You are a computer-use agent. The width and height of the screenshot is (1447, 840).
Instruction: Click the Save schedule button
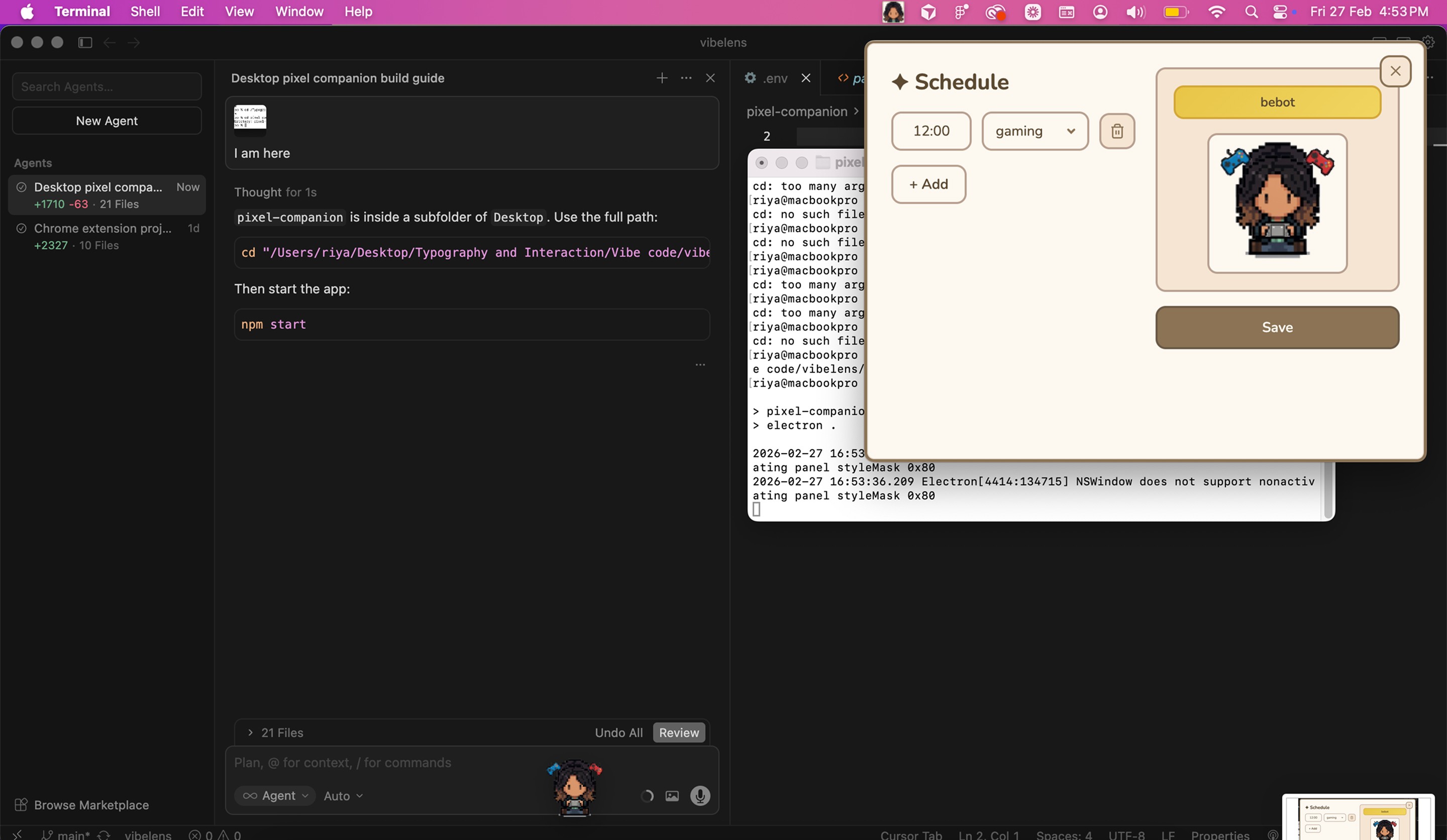(1277, 327)
